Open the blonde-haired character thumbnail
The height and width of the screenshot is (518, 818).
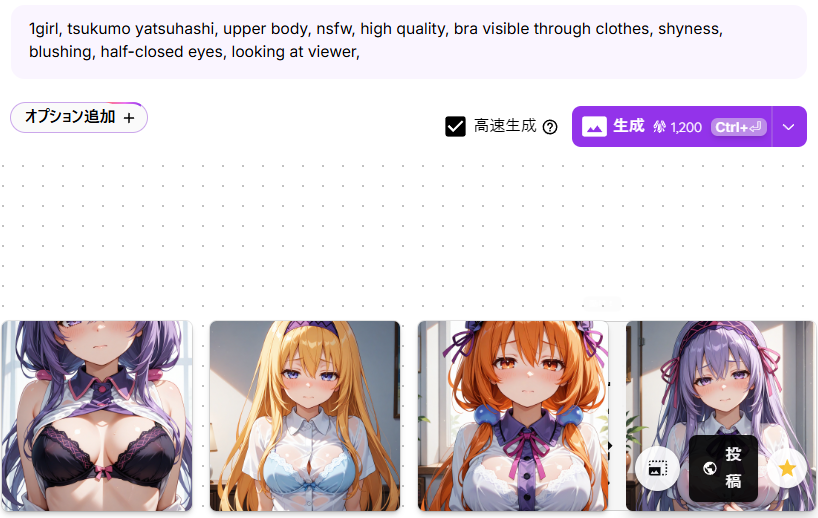[x=305, y=416]
